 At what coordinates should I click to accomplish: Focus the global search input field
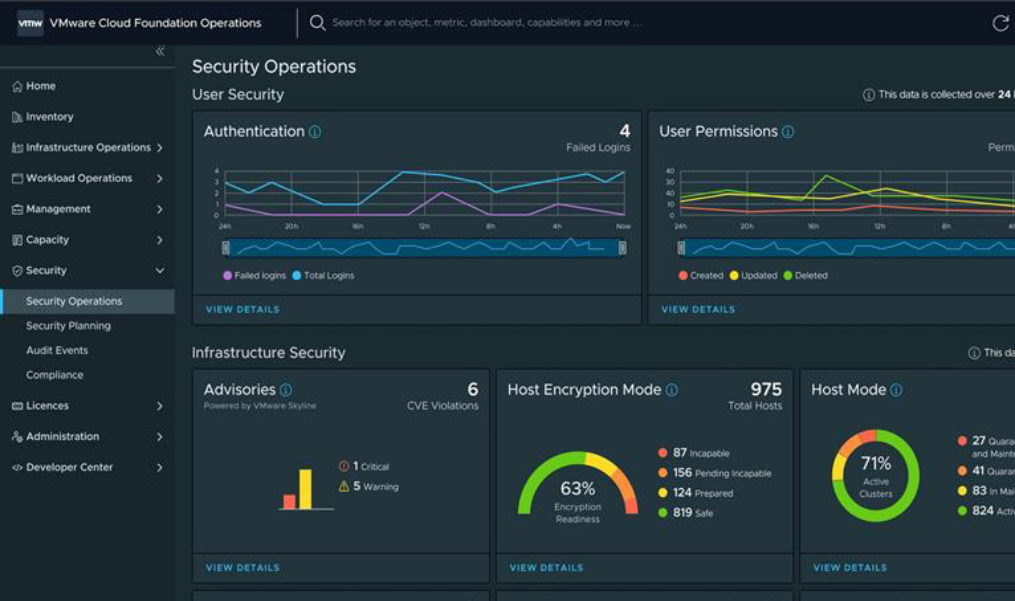488,23
